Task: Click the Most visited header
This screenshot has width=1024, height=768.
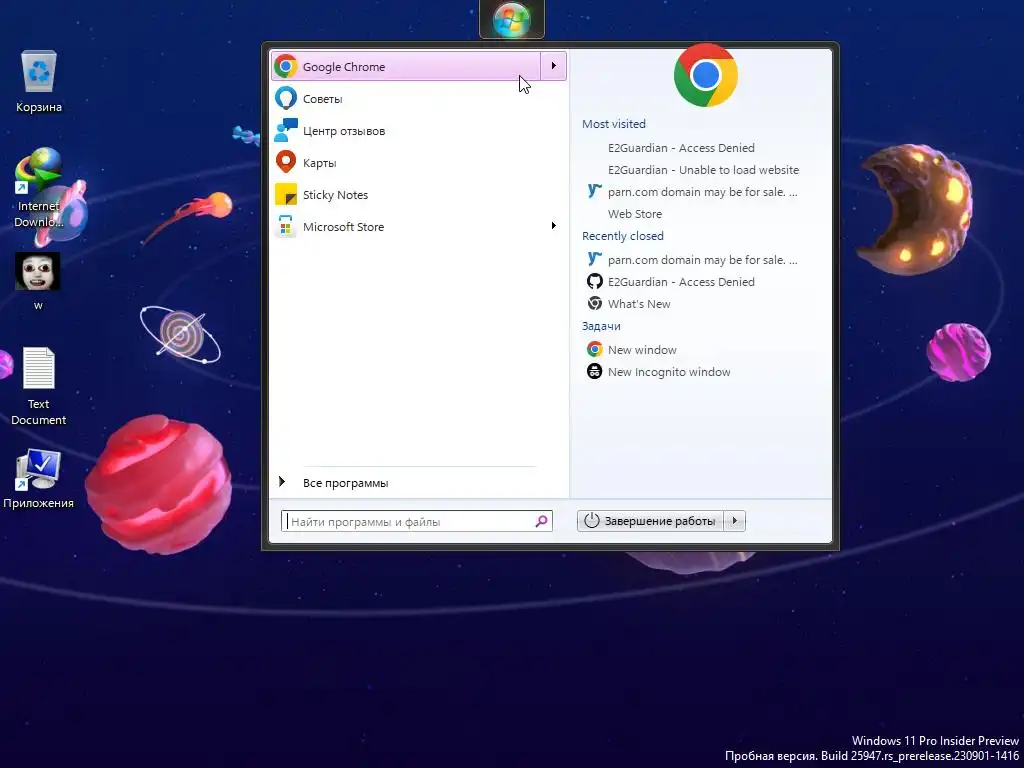Action: coord(613,124)
